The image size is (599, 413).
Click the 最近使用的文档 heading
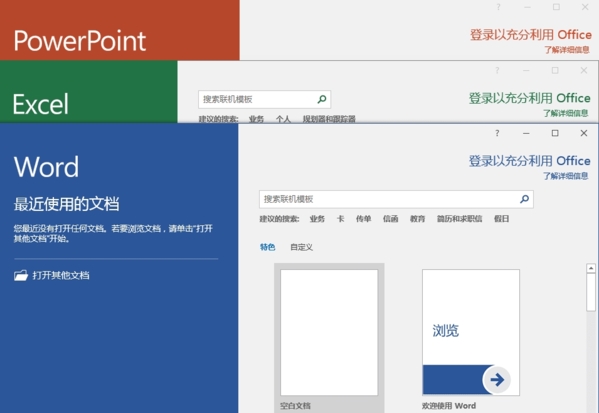(66, 204)
